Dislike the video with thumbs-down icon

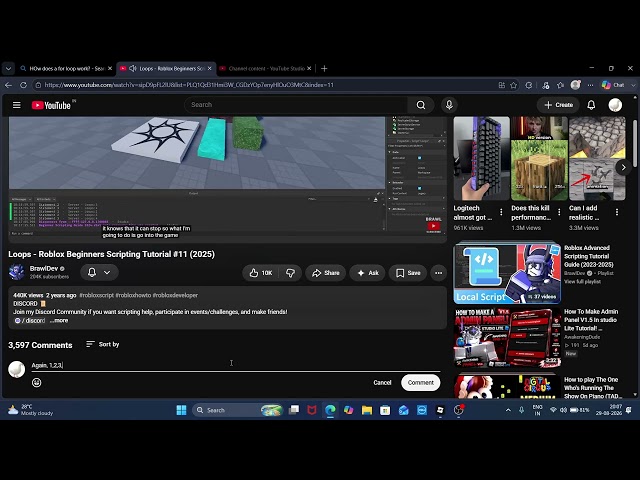291,273
